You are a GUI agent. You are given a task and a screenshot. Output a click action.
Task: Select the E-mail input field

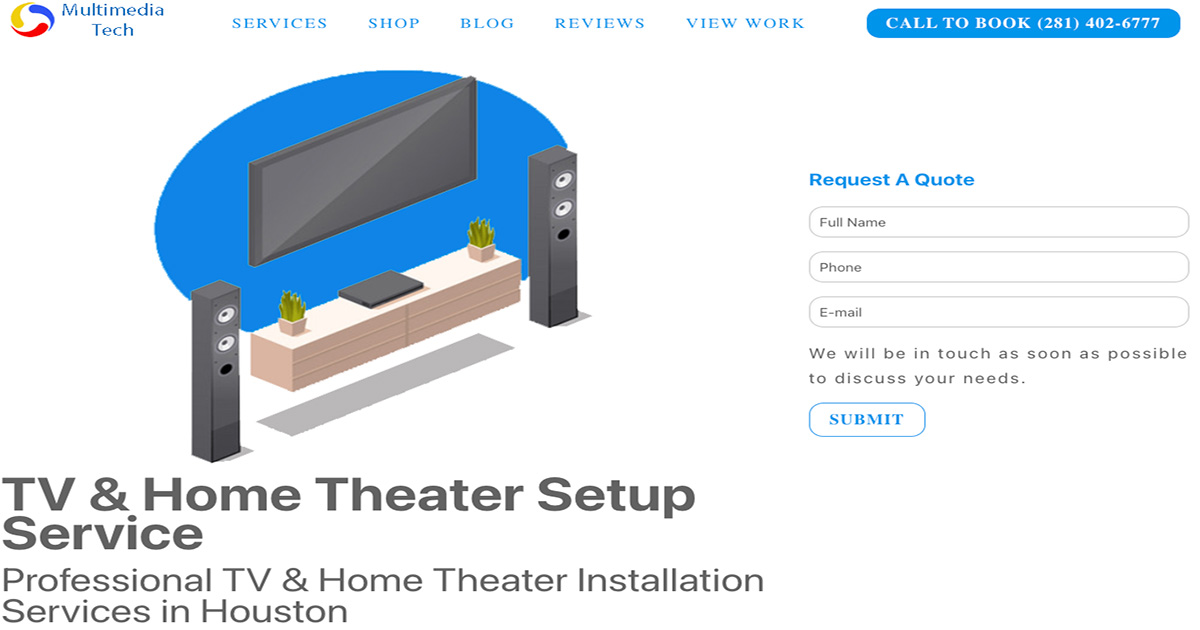pyautogui.click(x=998, y=312)
